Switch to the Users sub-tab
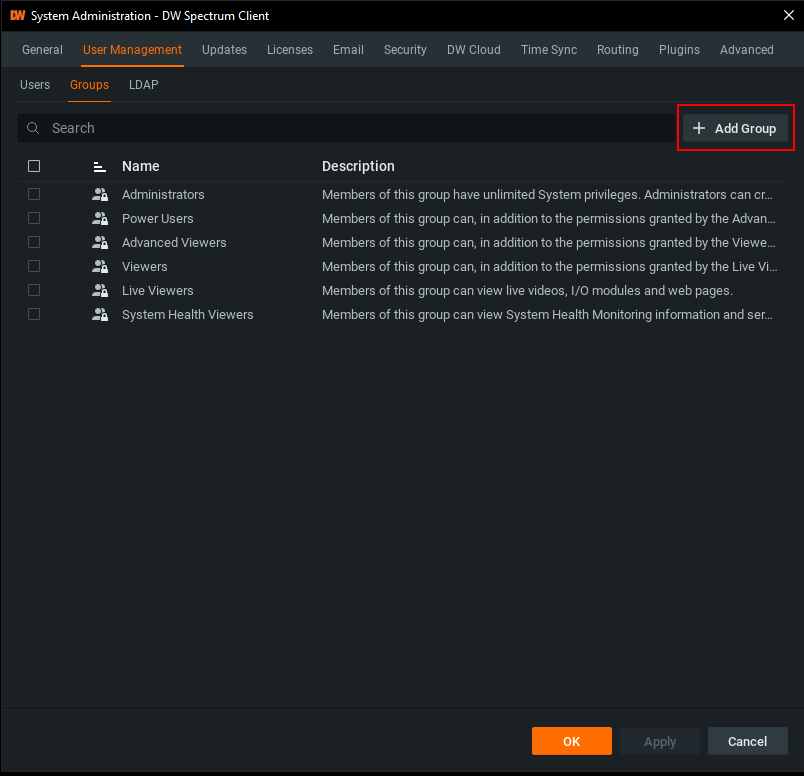This screenshot has width=804, height=776. (x=35, y=85)
